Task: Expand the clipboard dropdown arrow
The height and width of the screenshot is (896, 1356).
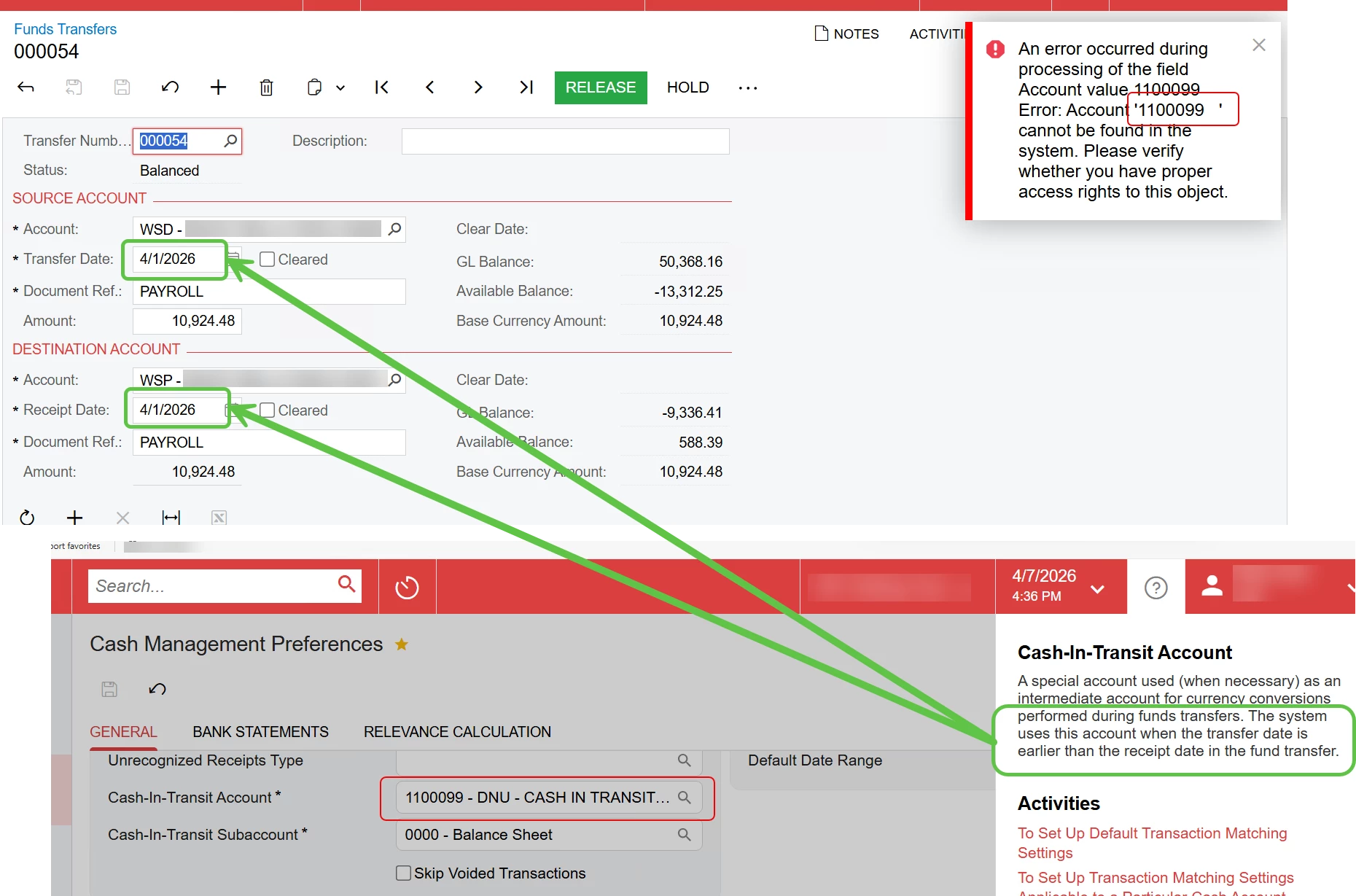Action: pos(340,88)
